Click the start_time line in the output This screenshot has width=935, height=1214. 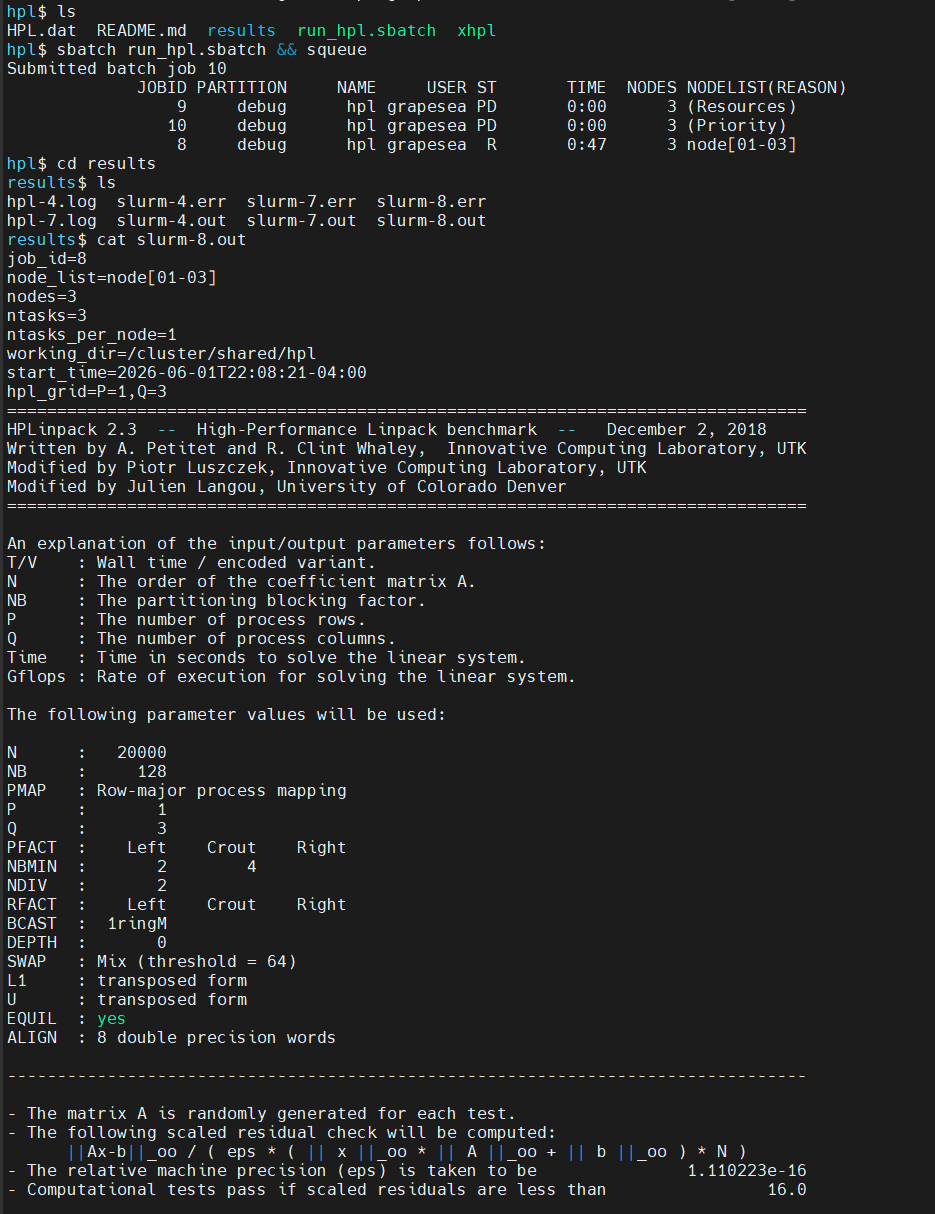[187, 373]
